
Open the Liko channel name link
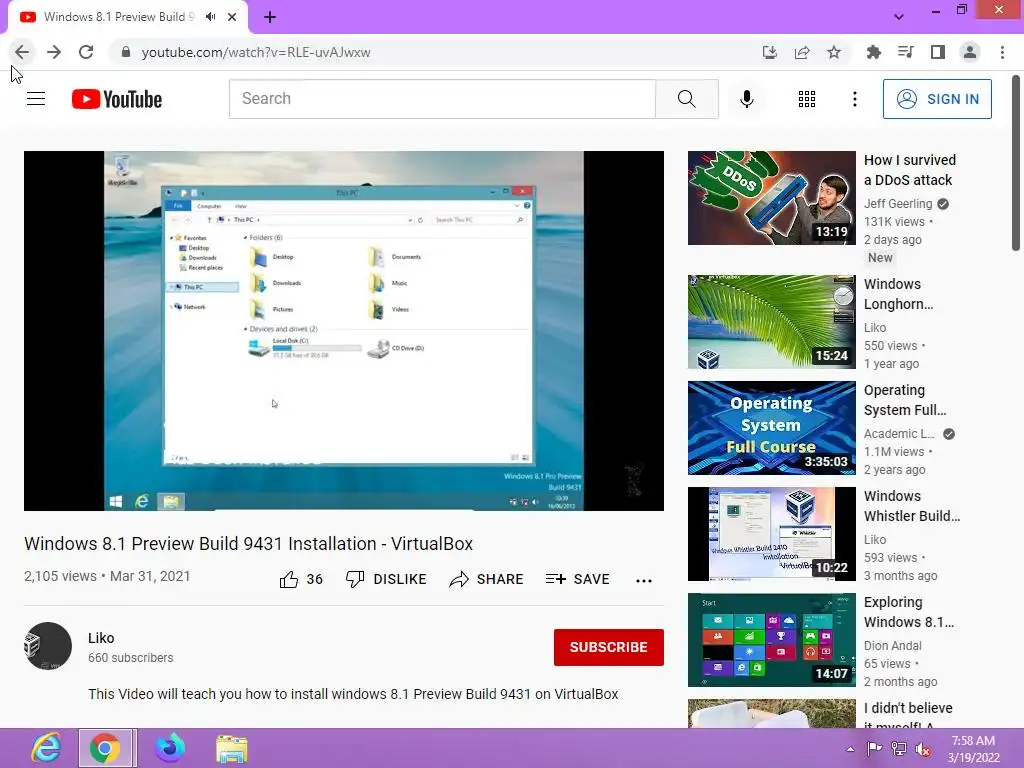click(101, 638)
